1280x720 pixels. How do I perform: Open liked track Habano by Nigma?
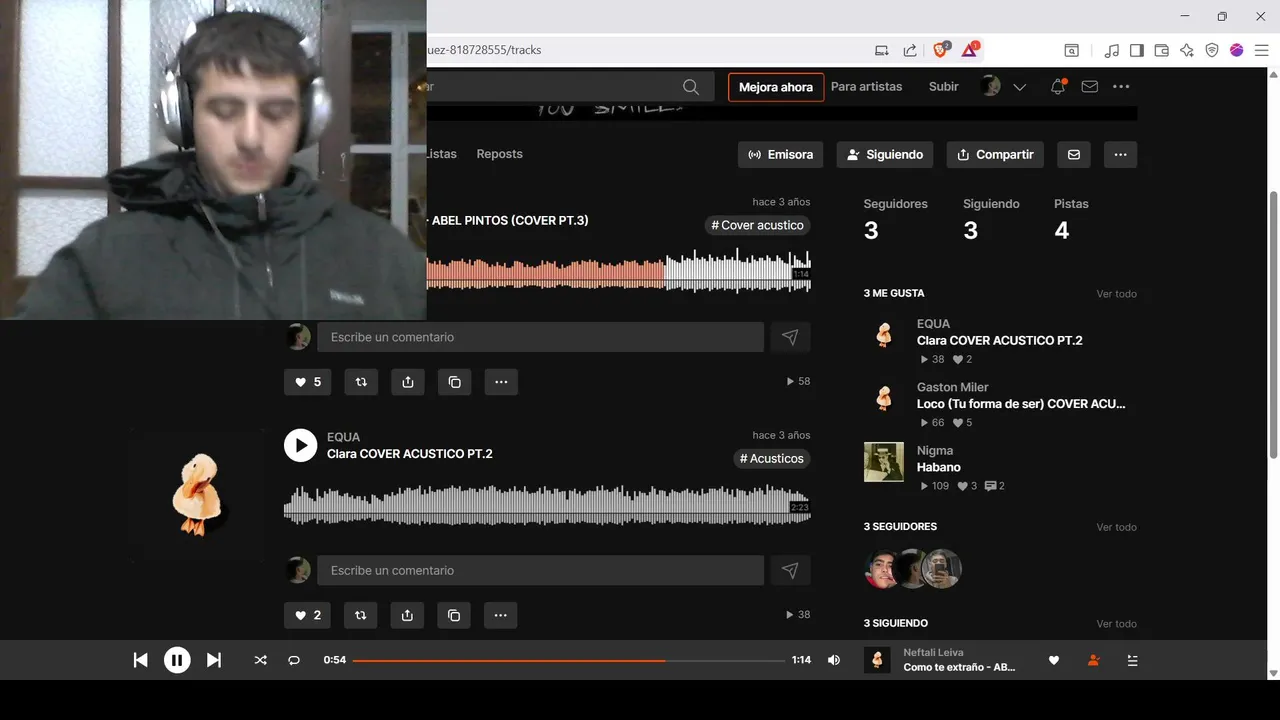coord(938,467)
